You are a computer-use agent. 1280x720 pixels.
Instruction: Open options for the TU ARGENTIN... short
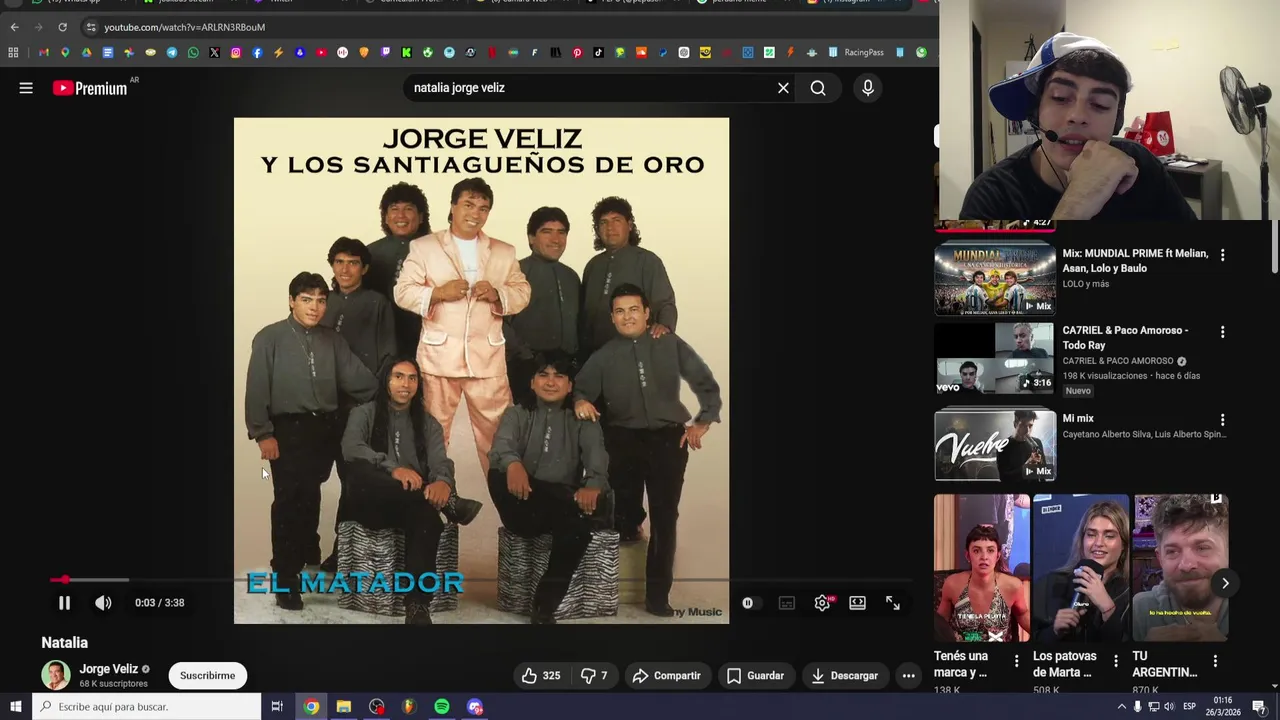point(1215,661)
